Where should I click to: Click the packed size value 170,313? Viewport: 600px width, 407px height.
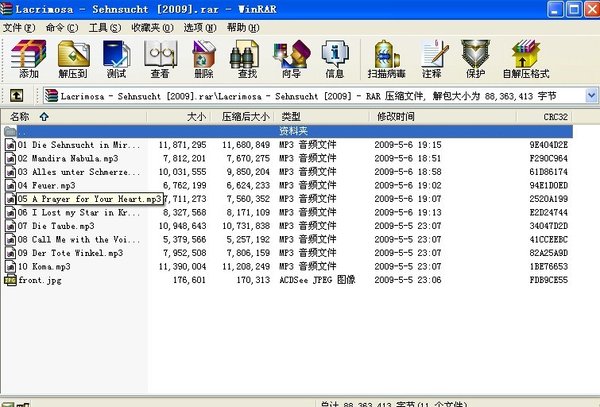click(x=253, y=280)
